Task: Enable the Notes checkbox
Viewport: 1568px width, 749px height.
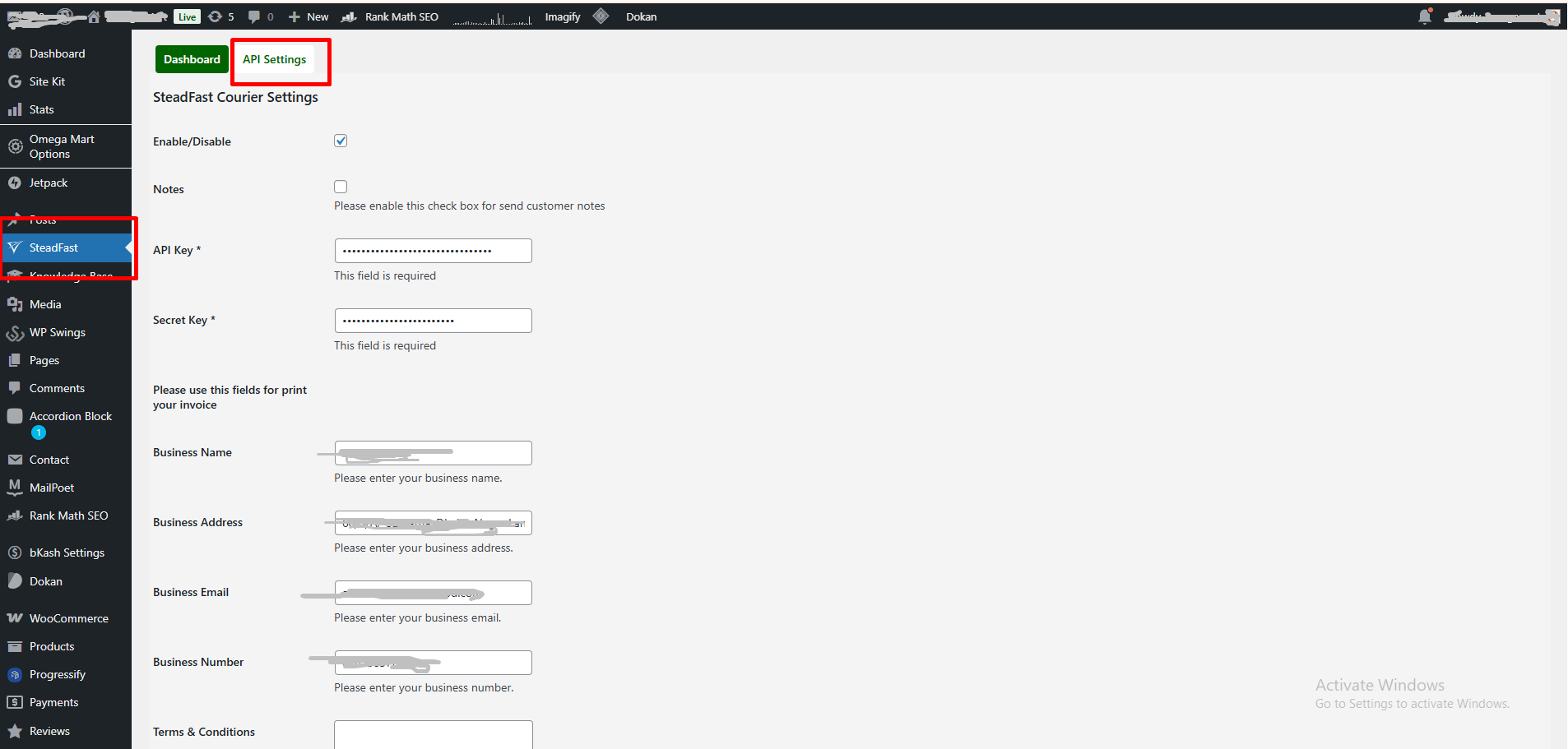Action: coord(341,187)
